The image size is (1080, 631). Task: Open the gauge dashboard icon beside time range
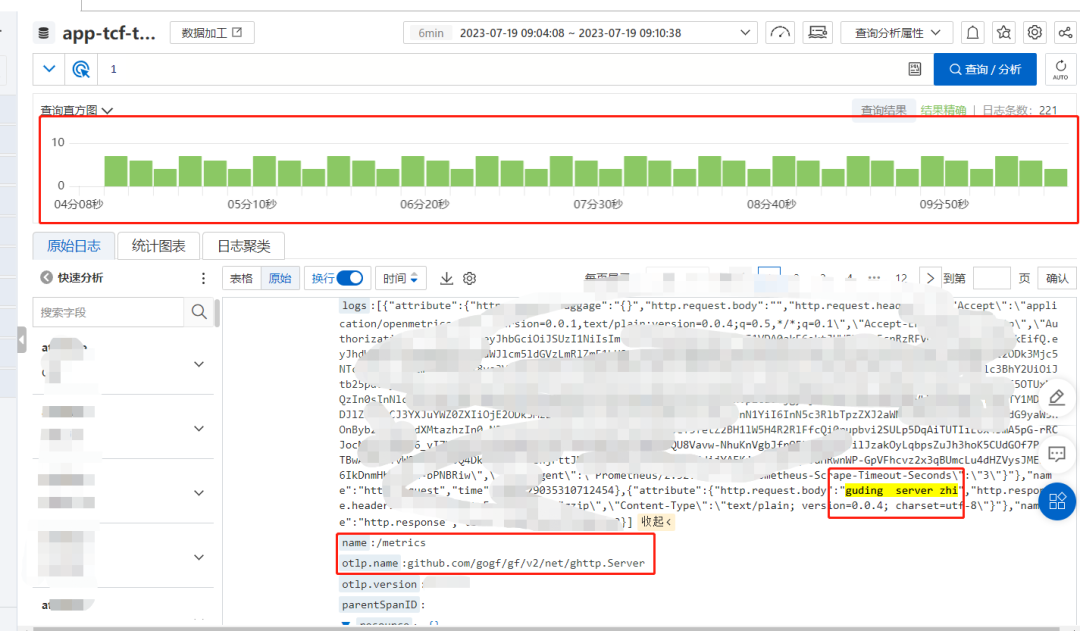(x=780, y=32)
